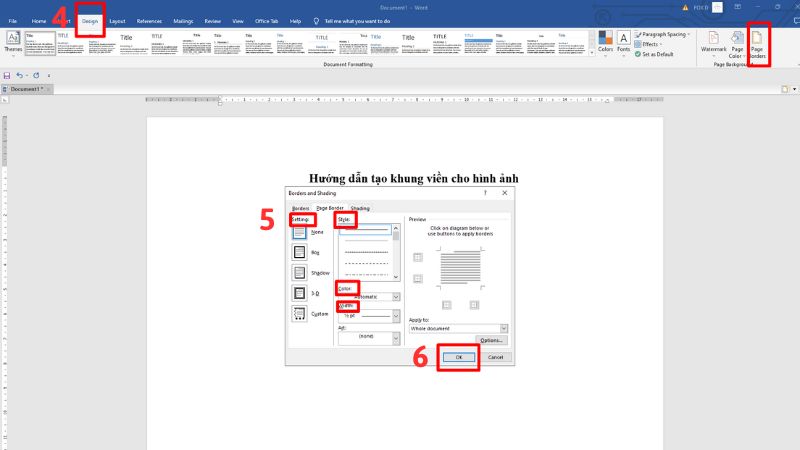
Task: Choose the Shadow border setting
Action: (x=299, y=273)
